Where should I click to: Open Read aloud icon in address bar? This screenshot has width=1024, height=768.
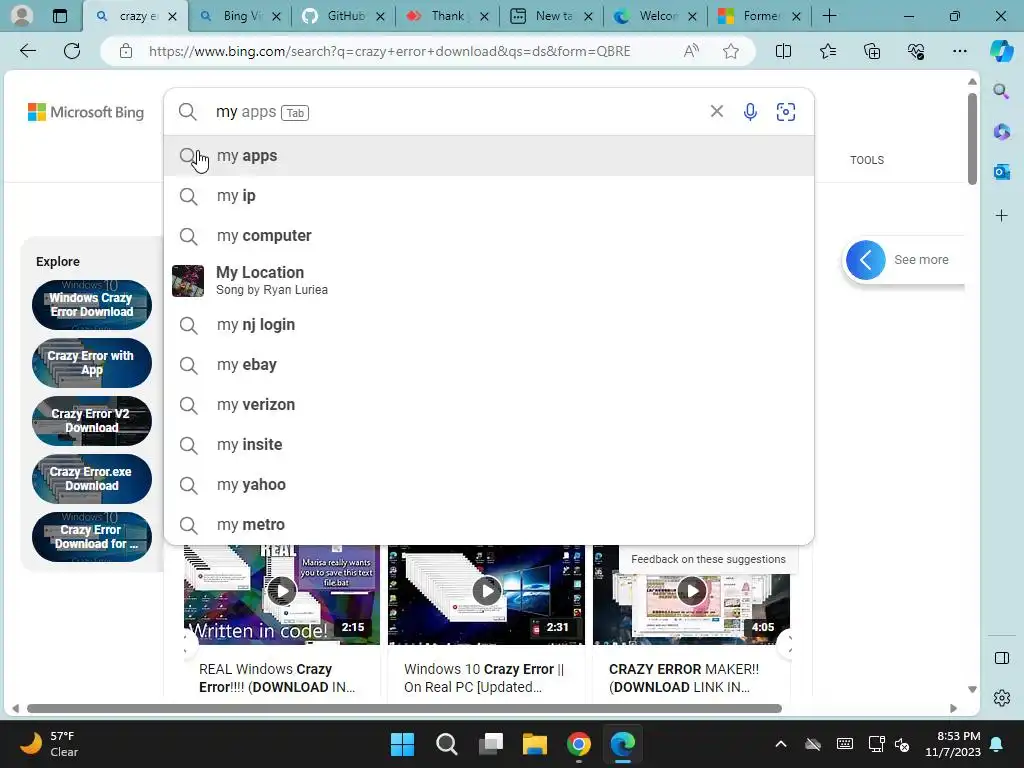[691, 51]
